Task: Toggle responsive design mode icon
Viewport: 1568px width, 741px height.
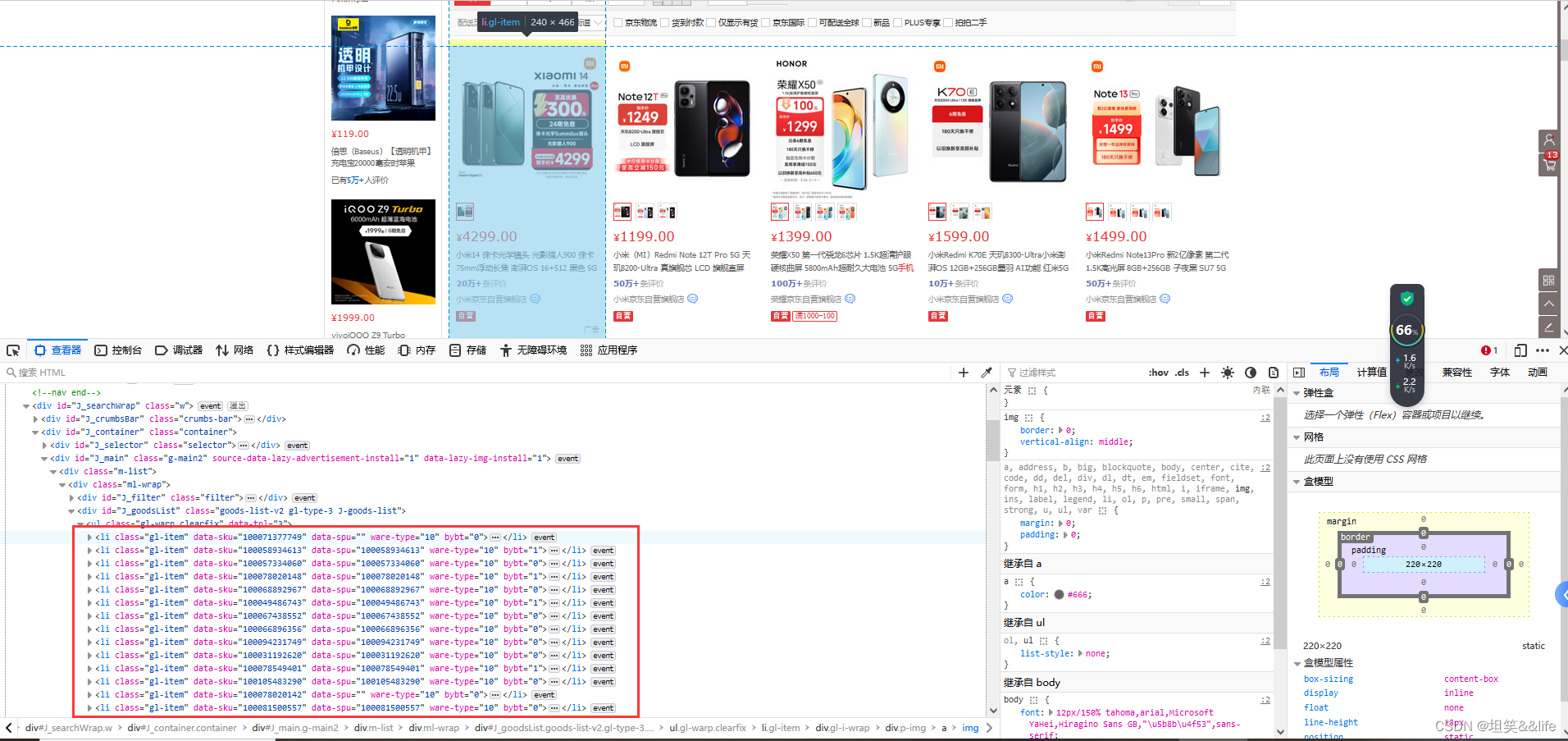Action: click(x=1520, y=350)
